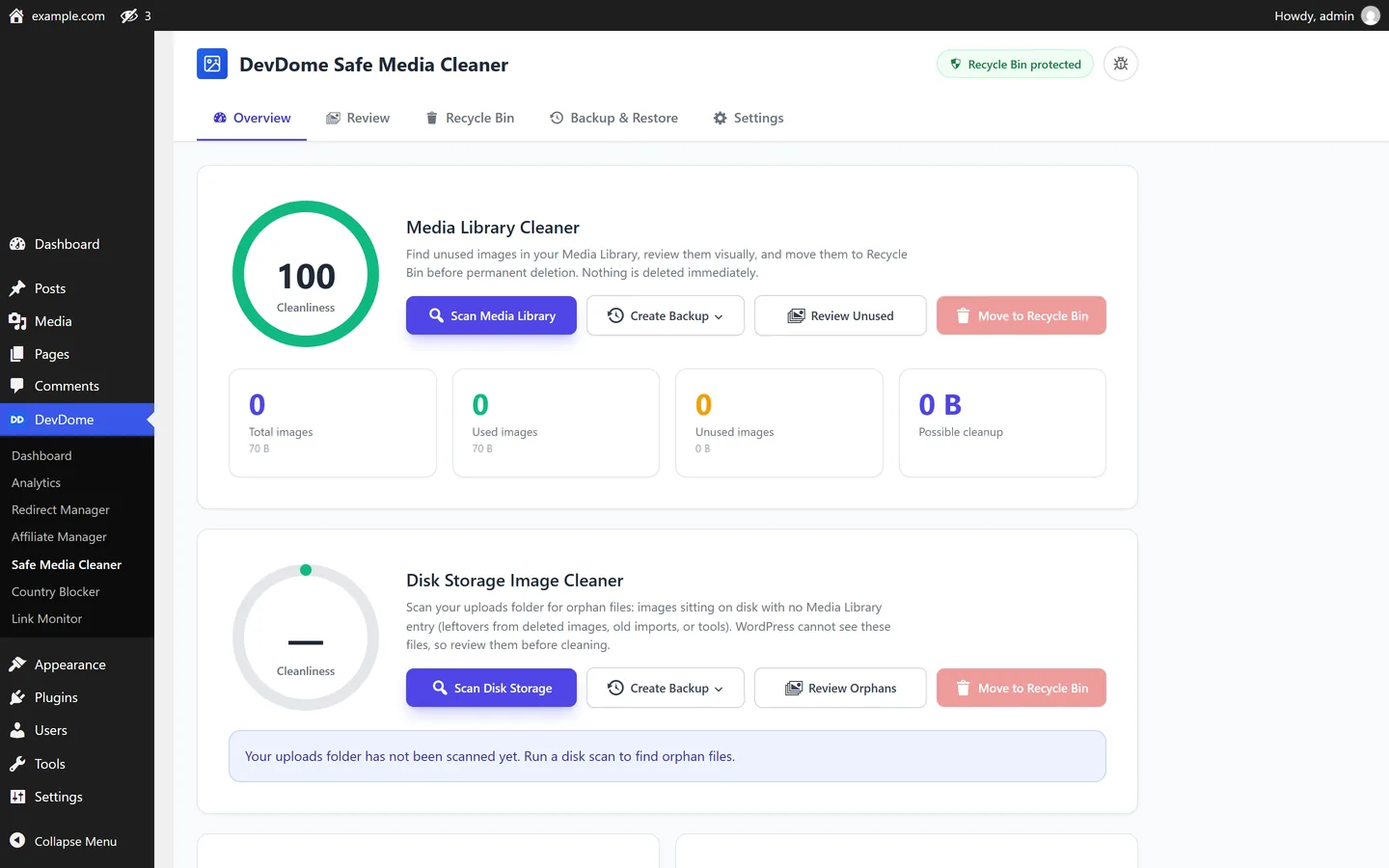The image size is (1389, 868).
Task: Click the Scan Media Library button
Action: 491,315
